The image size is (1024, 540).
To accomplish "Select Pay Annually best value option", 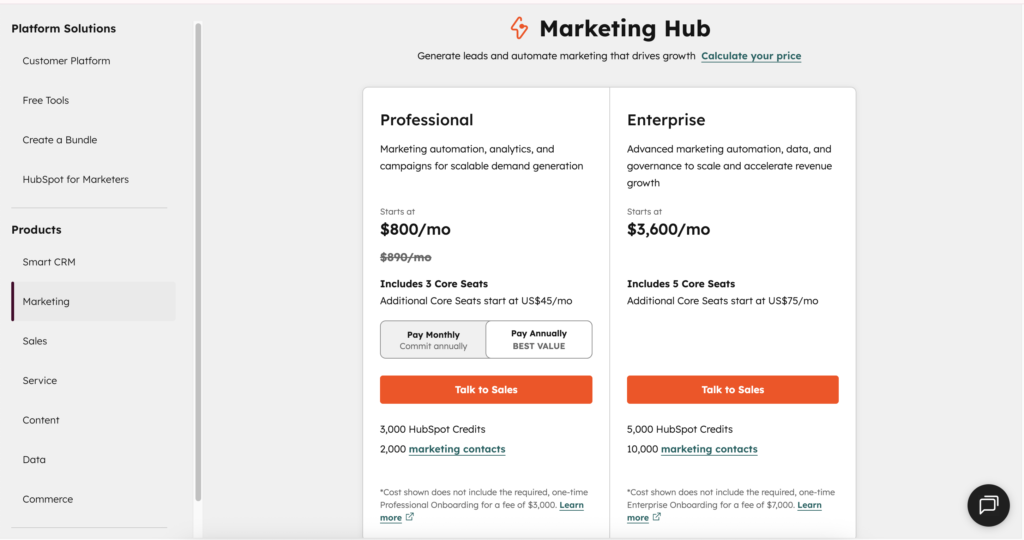I will point(539,340).
